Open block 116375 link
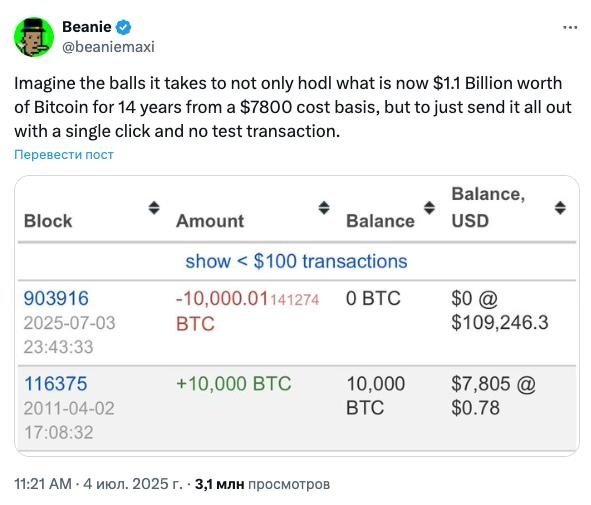Viewport: 591px width, 505px height. pos(56,384)
